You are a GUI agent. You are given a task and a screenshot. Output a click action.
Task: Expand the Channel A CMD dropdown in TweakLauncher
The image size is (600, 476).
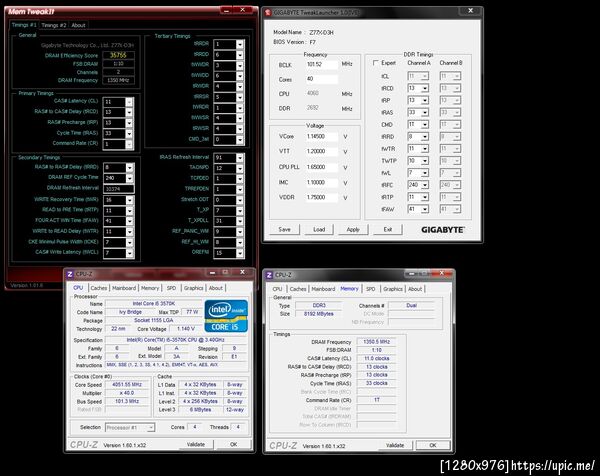tap(425, 125)
